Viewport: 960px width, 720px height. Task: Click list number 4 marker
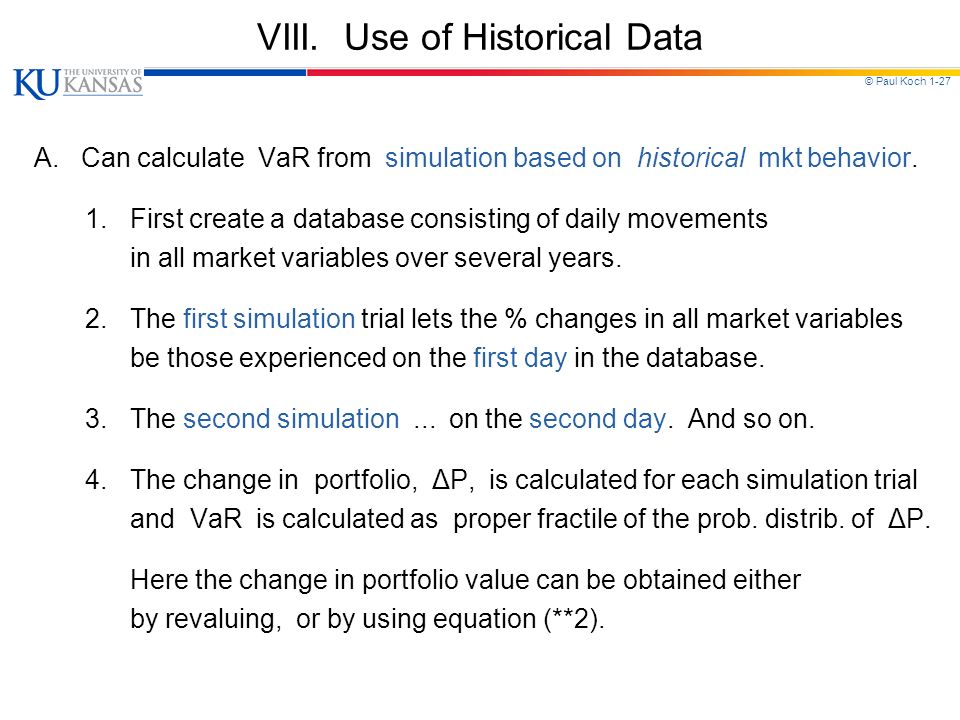(x=96, y=479)
